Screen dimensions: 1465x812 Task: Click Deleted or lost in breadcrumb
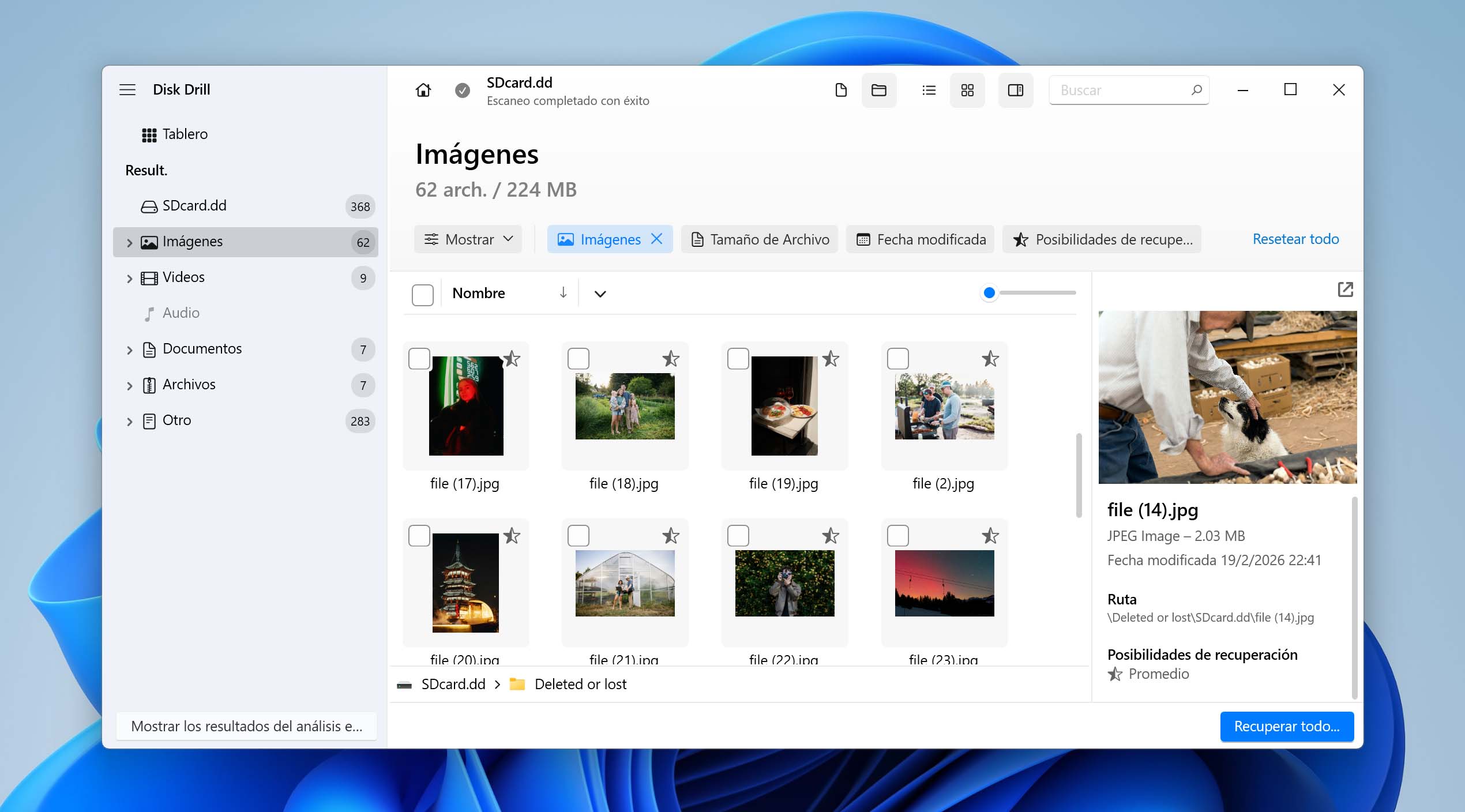580,684
